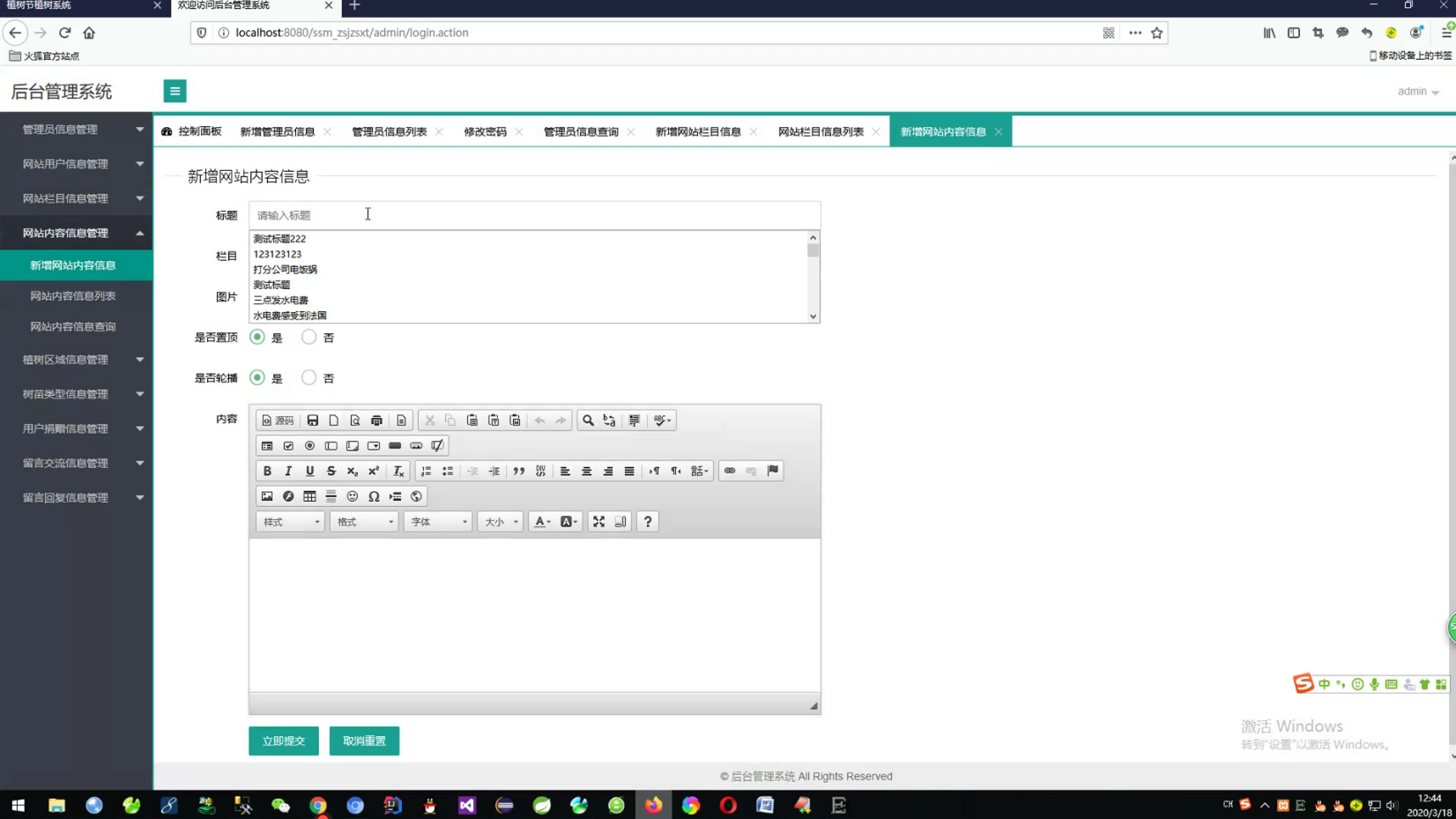Open the Find magnifier tool in editor
This screenshot has height=819, width=1456.
pos(588,421)
